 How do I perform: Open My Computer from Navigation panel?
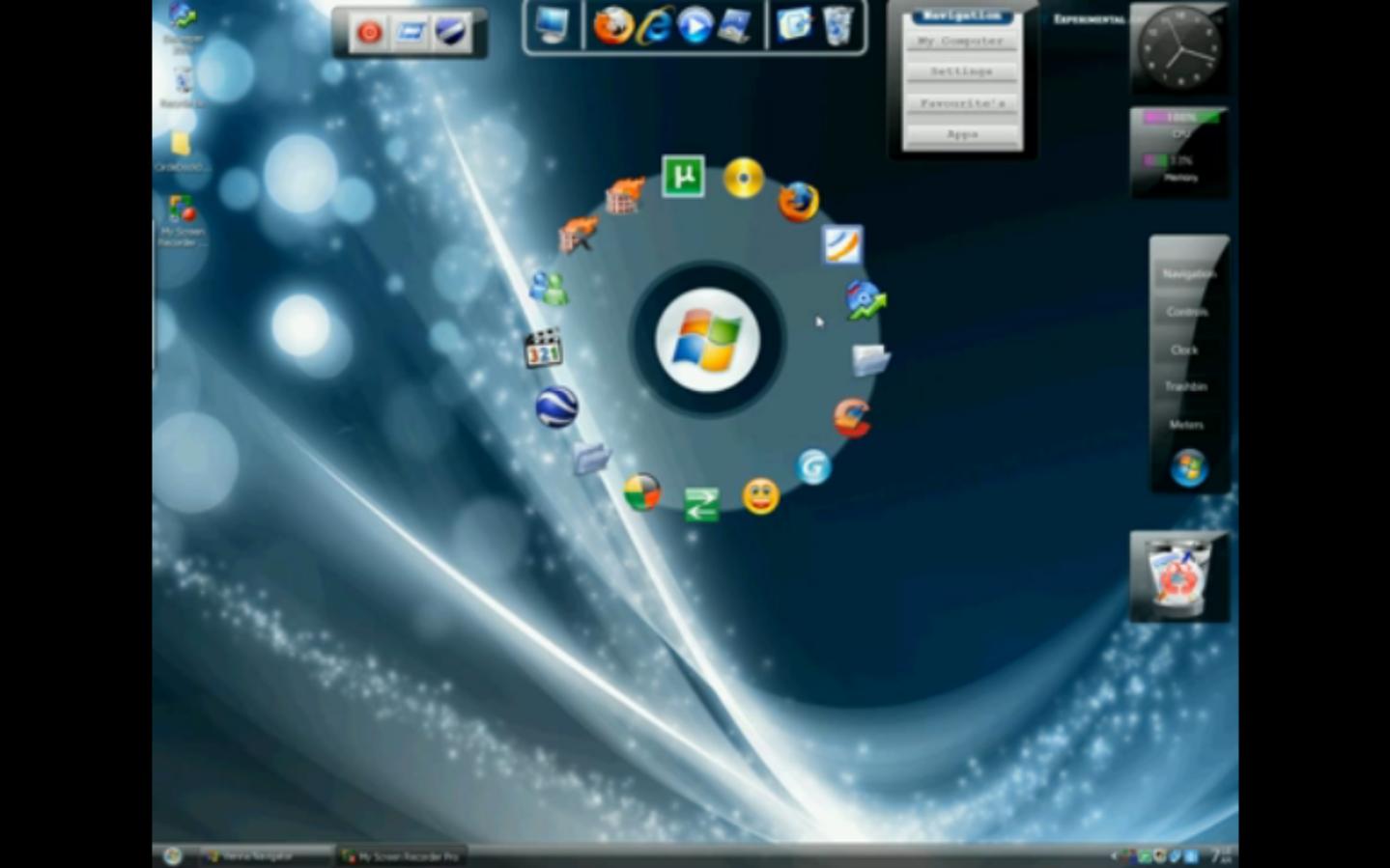(x=960, y=42)
